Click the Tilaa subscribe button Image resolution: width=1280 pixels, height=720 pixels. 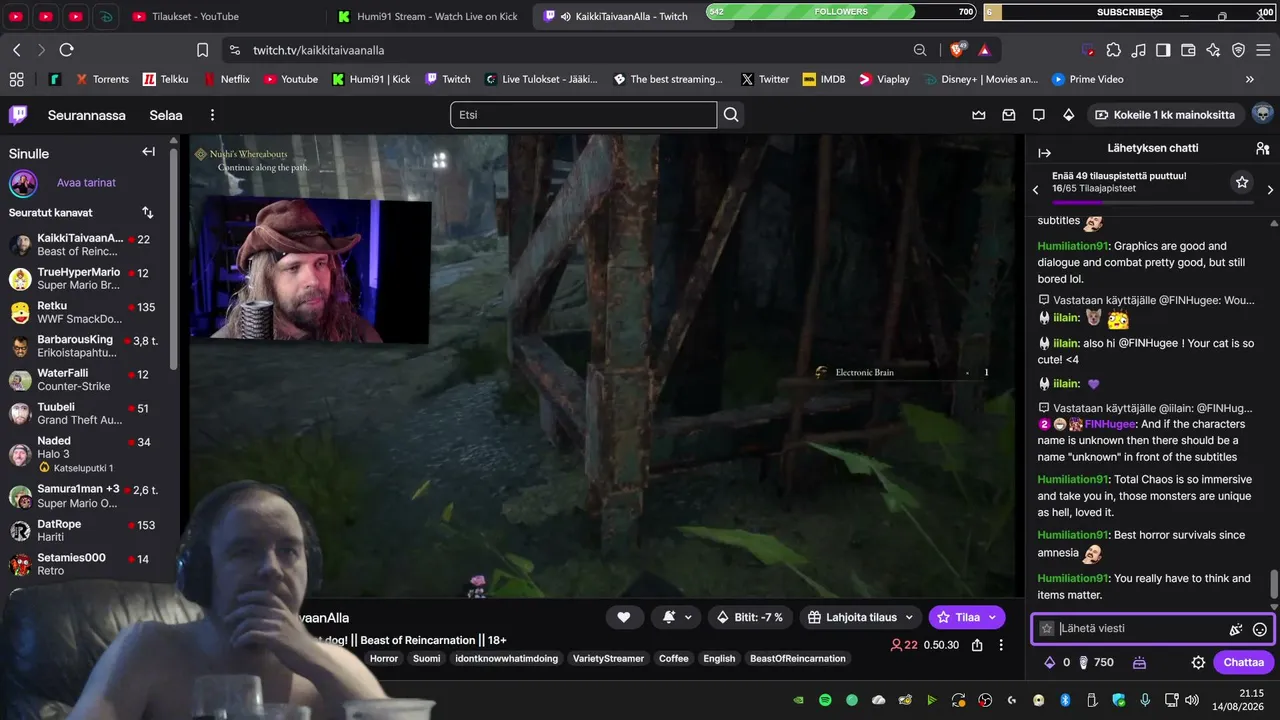tap(967, 617)
